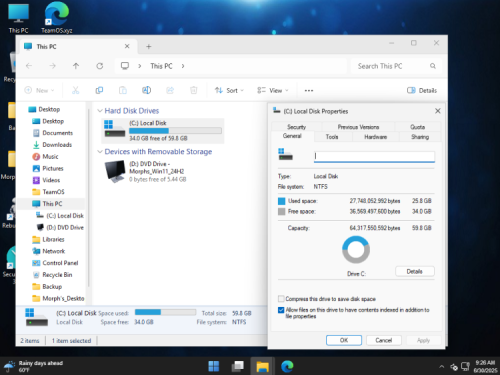The width and height of the screenshot is (500, 375).
Task: Collapse the Hard Disk Drives group
Action: (x=100, y=111)
